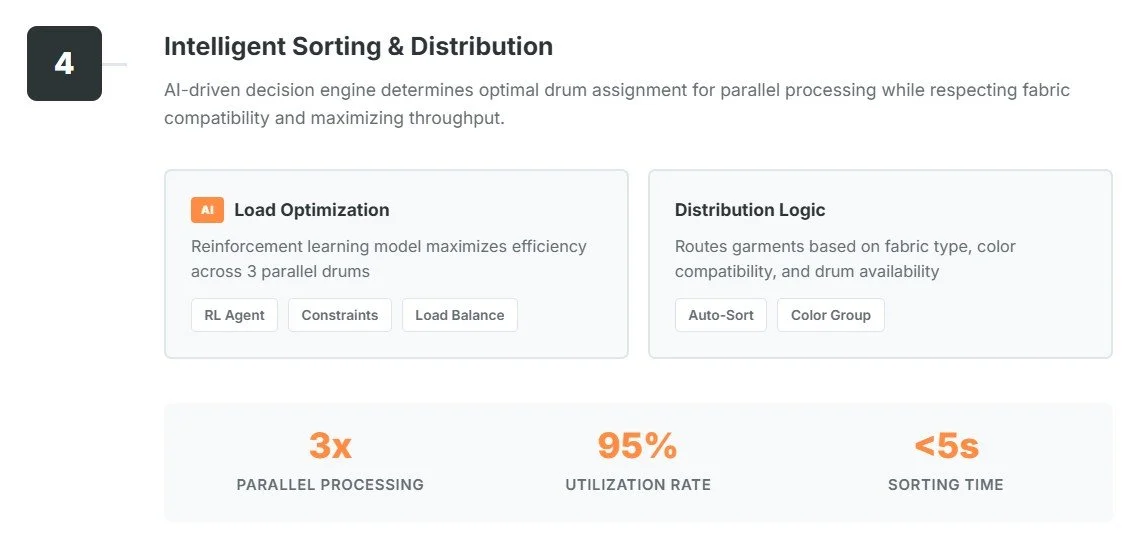This screenshot has width=1147, height=552.
Task: Select the RL Agent tag
Action: click(x=234, y=315)
